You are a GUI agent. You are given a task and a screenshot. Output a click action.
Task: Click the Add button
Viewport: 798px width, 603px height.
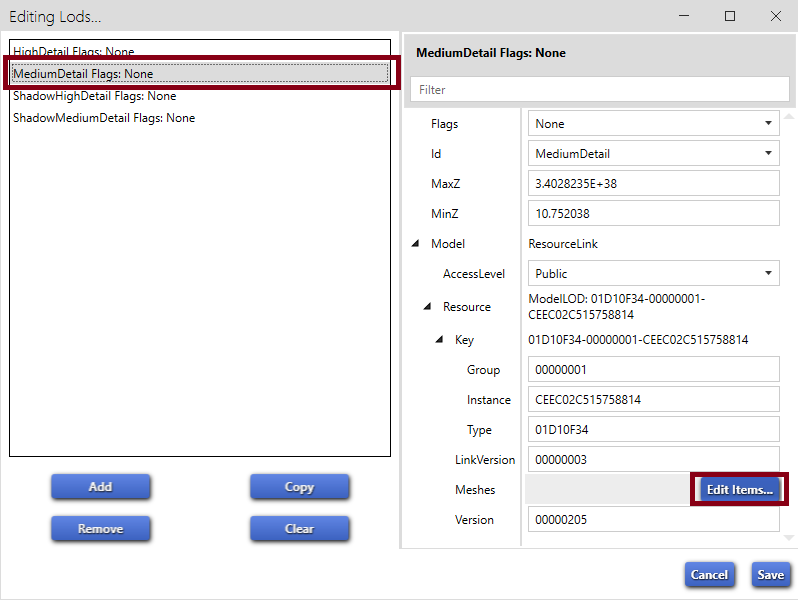click(100, 487)
